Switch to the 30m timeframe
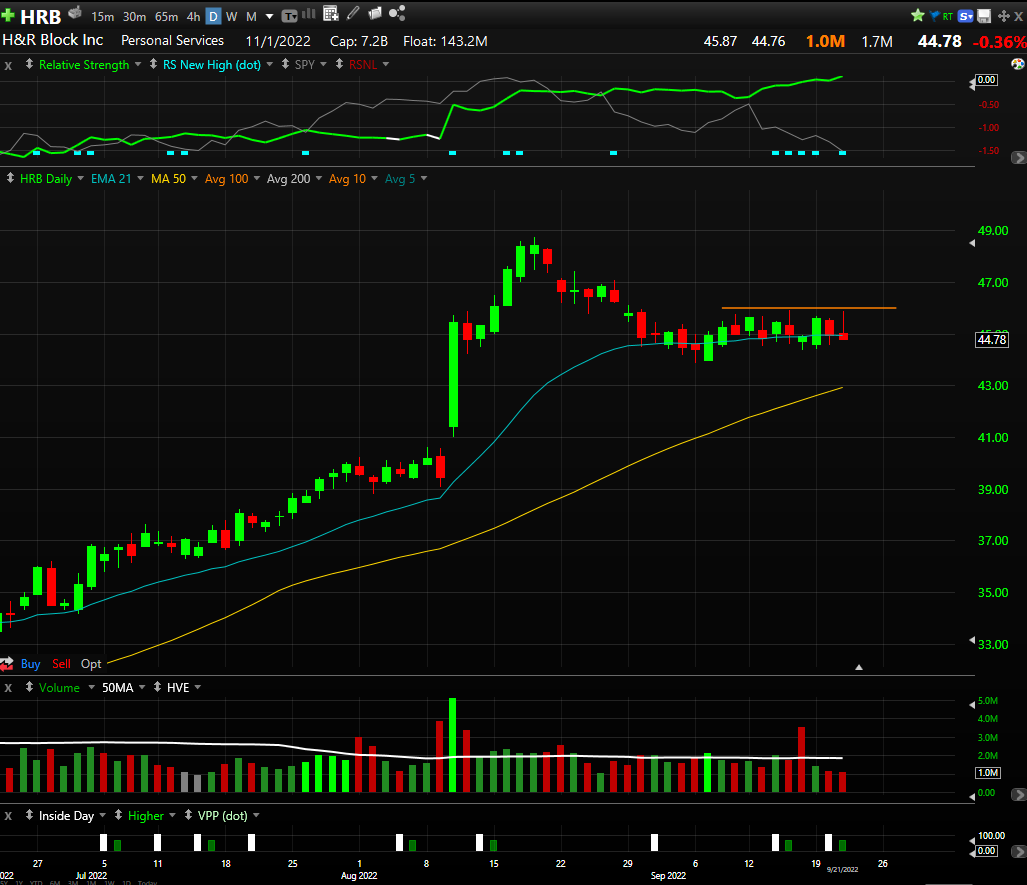Screen dimensions: 1027x885 click(134, 16)
